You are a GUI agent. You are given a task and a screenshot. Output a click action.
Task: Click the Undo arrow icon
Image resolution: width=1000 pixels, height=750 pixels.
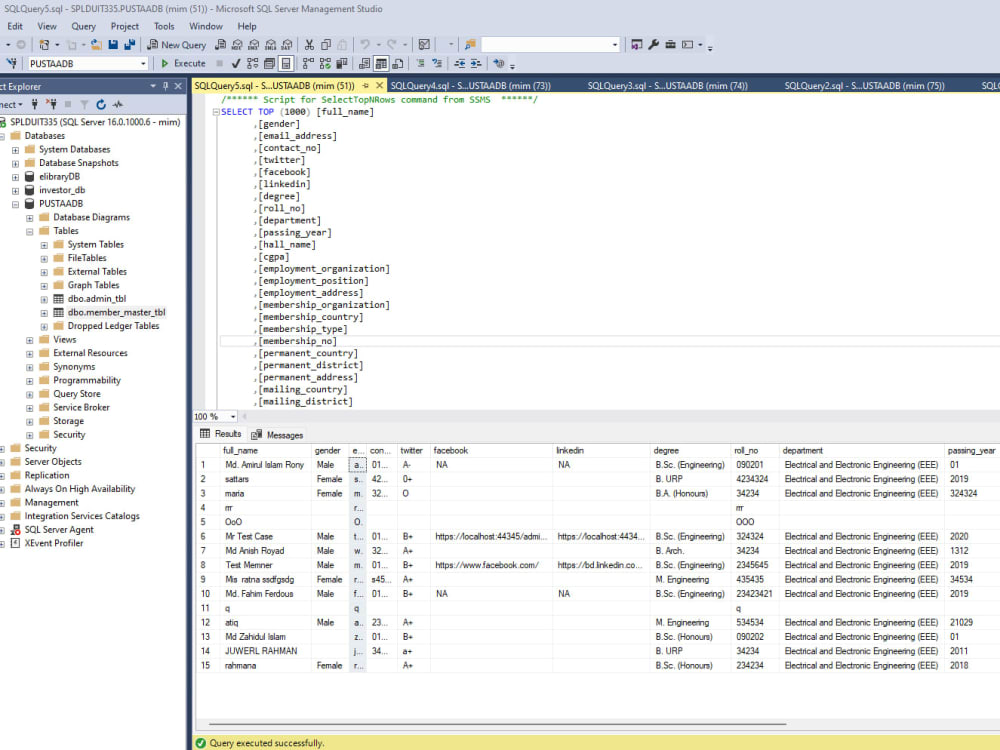tap(365, 45)
